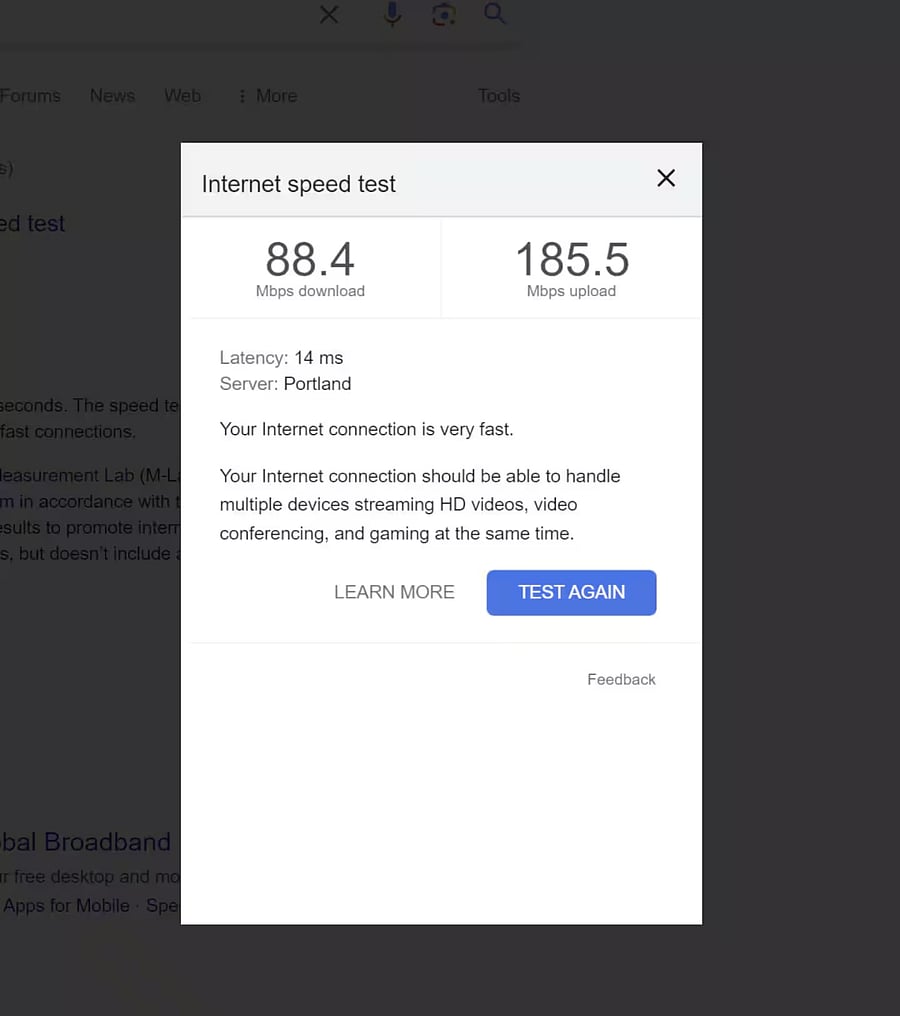
Task: Open Google Lens image search icon
Action: (x=444, y=14)
